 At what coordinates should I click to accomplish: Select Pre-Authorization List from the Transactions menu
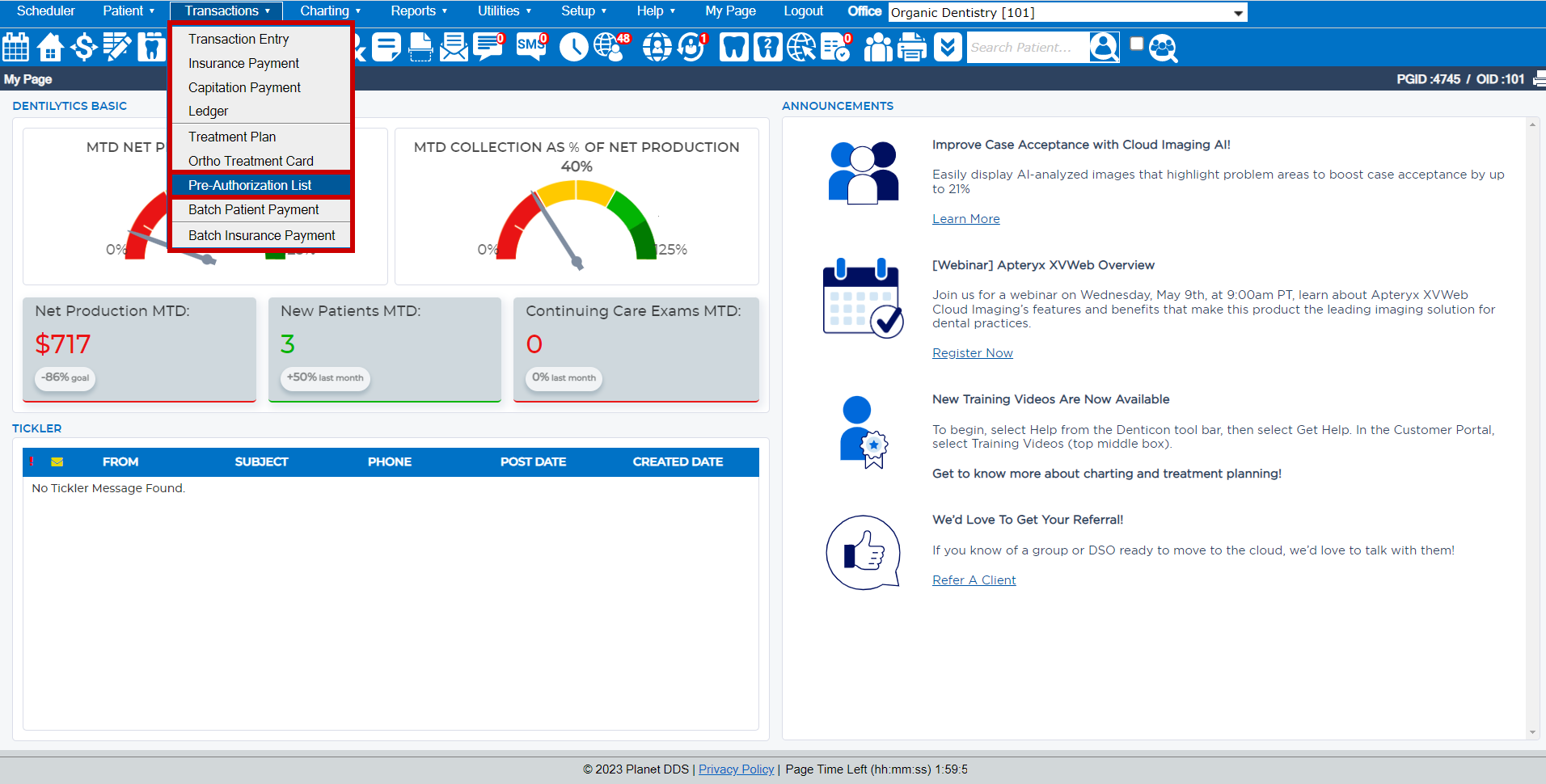(x=249, y=185)
